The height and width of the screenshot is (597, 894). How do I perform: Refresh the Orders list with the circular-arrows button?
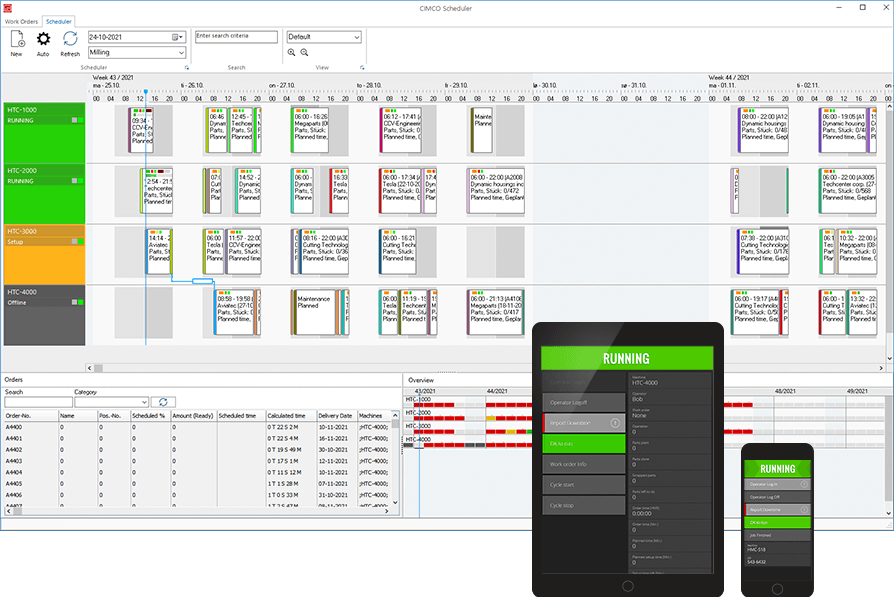tap(163, 402)
